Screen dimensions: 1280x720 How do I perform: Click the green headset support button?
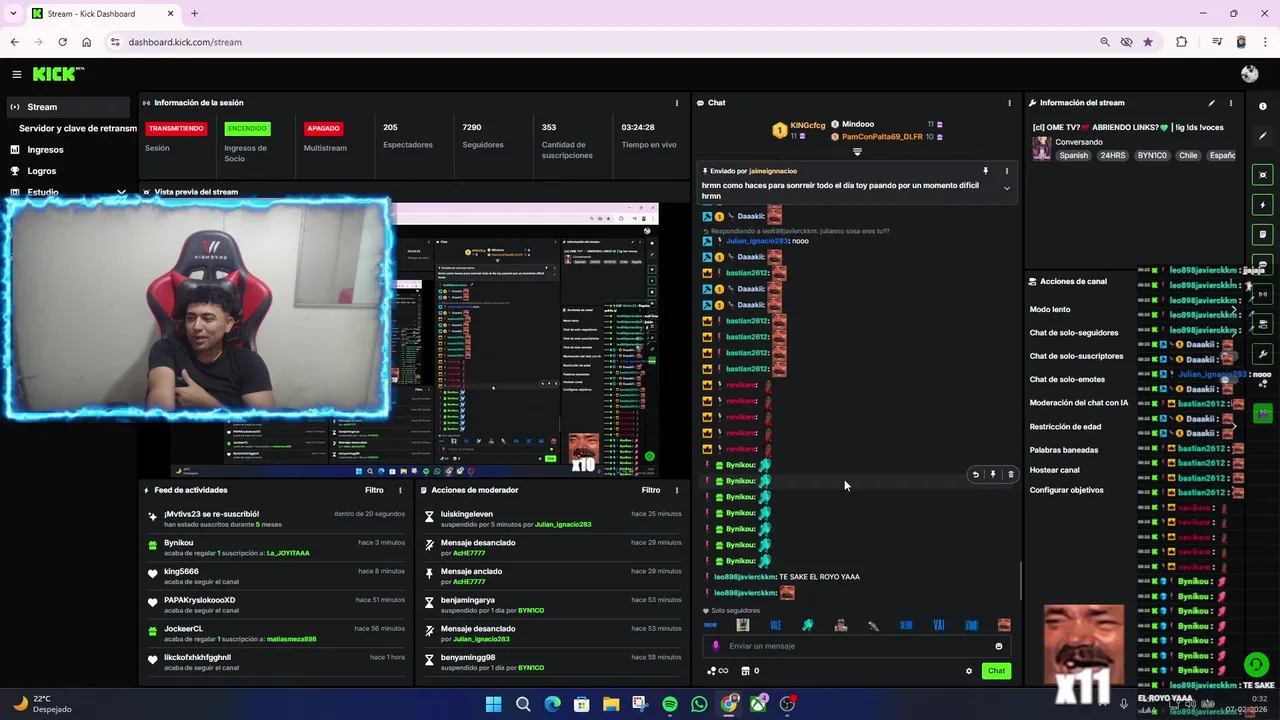[1256, 664]
